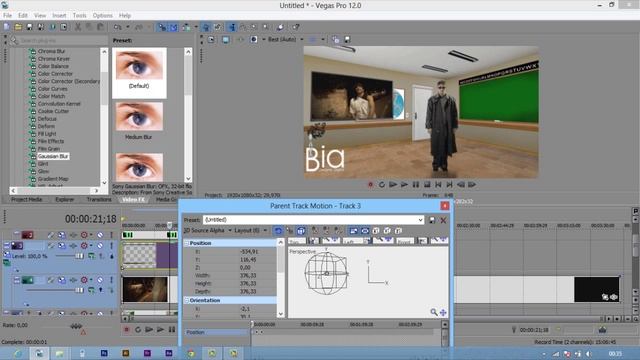
Task: Click the New project icon
Action: point(7,27)
